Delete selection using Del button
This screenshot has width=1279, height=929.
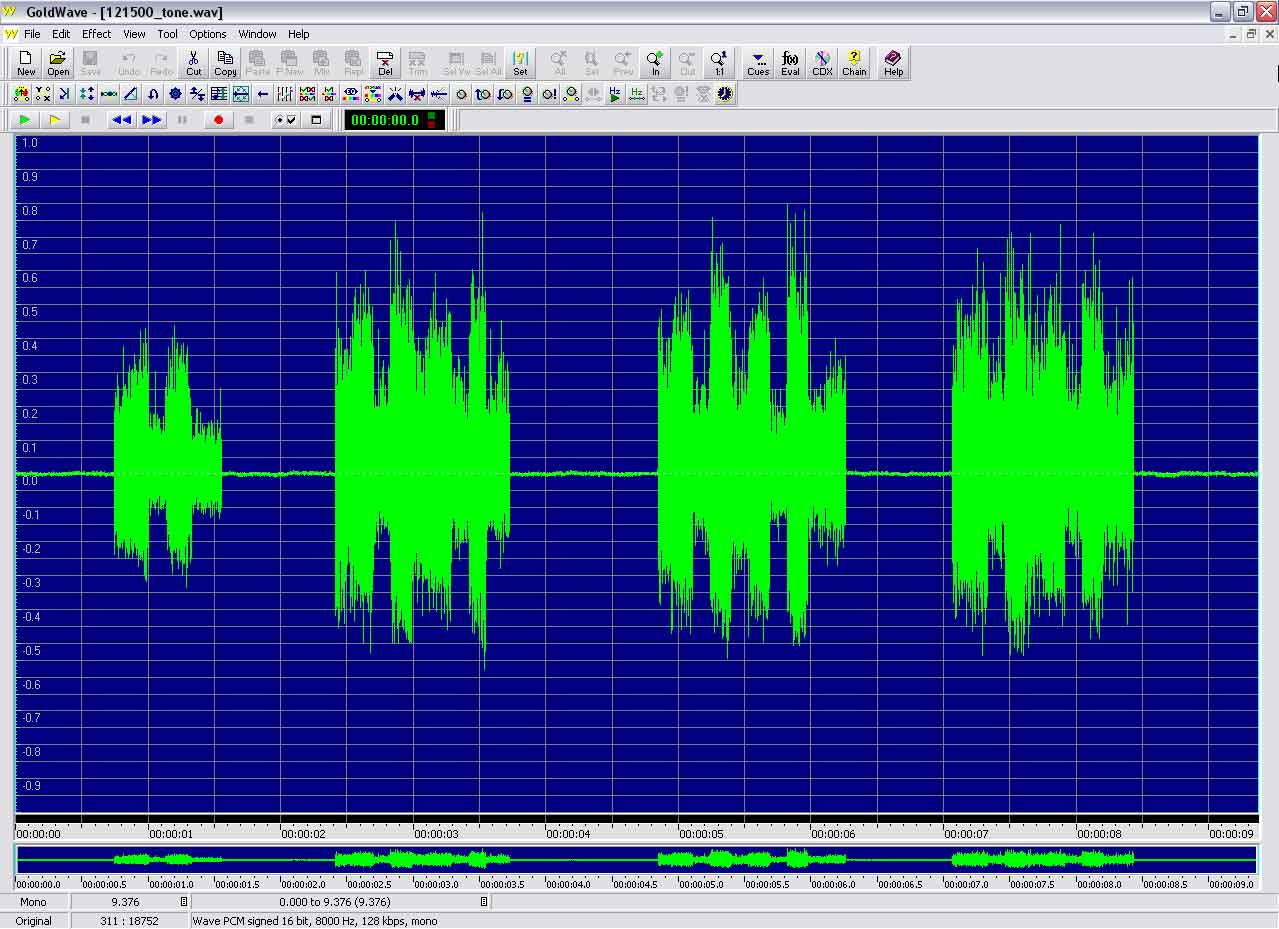click(385, 63)
